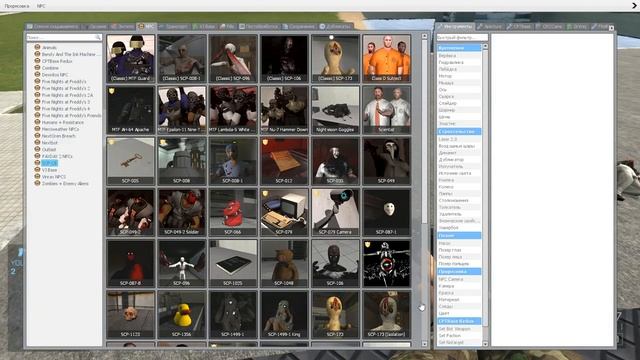
Task: Open the Combine NPC category
Action: click(50, 68)
